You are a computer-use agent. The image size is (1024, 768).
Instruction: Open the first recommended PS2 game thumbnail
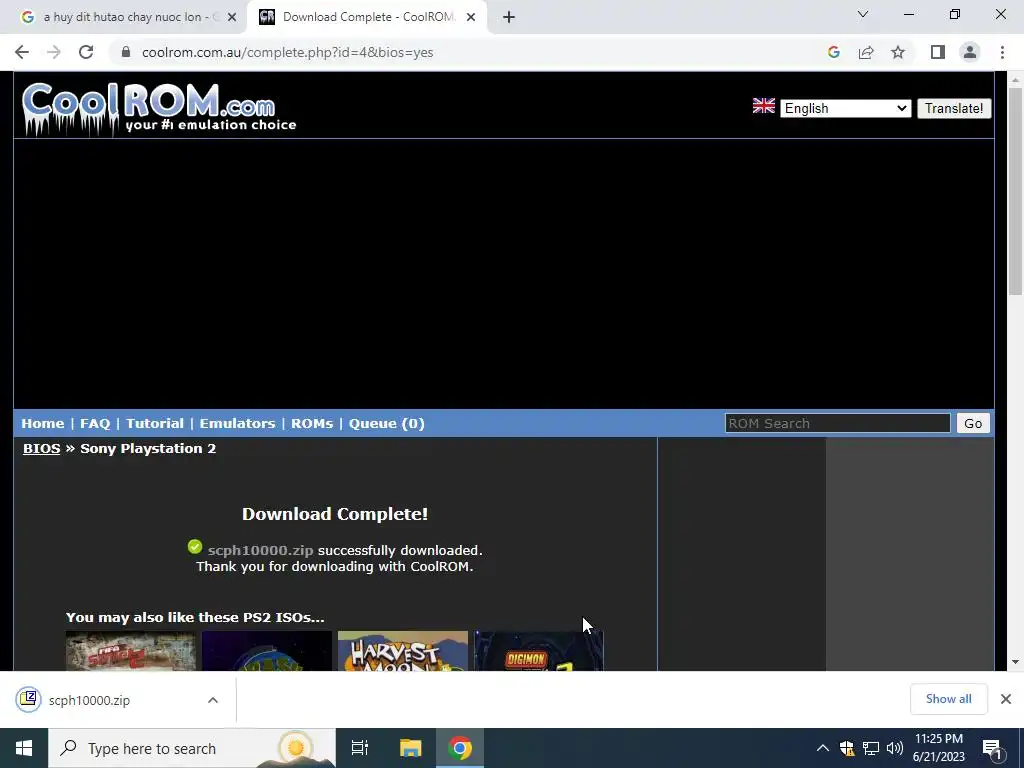point(131,650)
